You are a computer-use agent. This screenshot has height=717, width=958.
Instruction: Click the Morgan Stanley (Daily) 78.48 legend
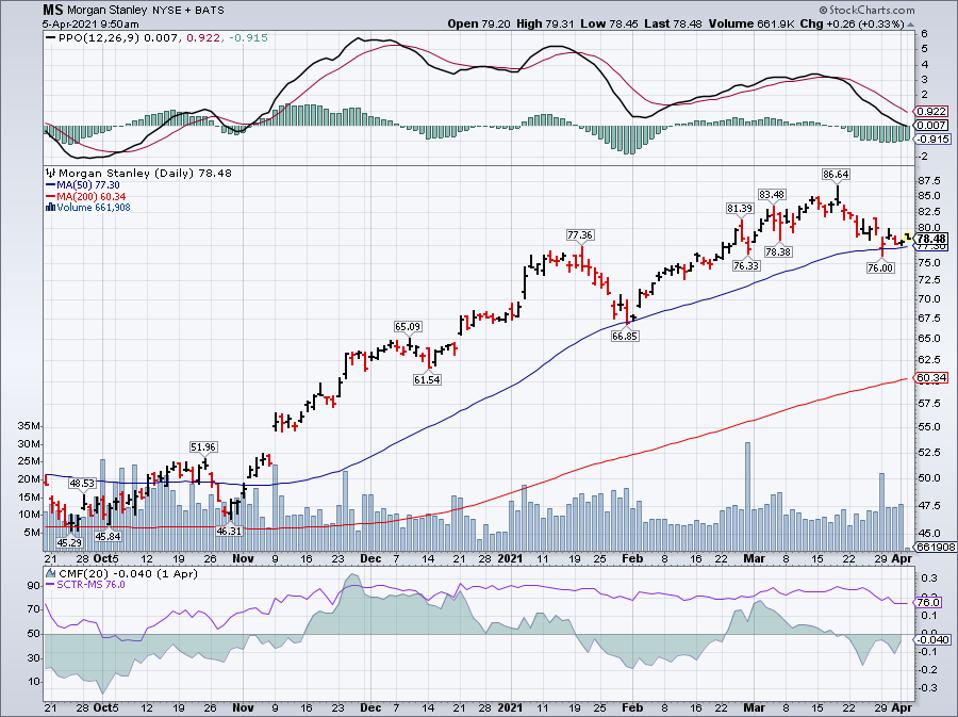(140, 173)
